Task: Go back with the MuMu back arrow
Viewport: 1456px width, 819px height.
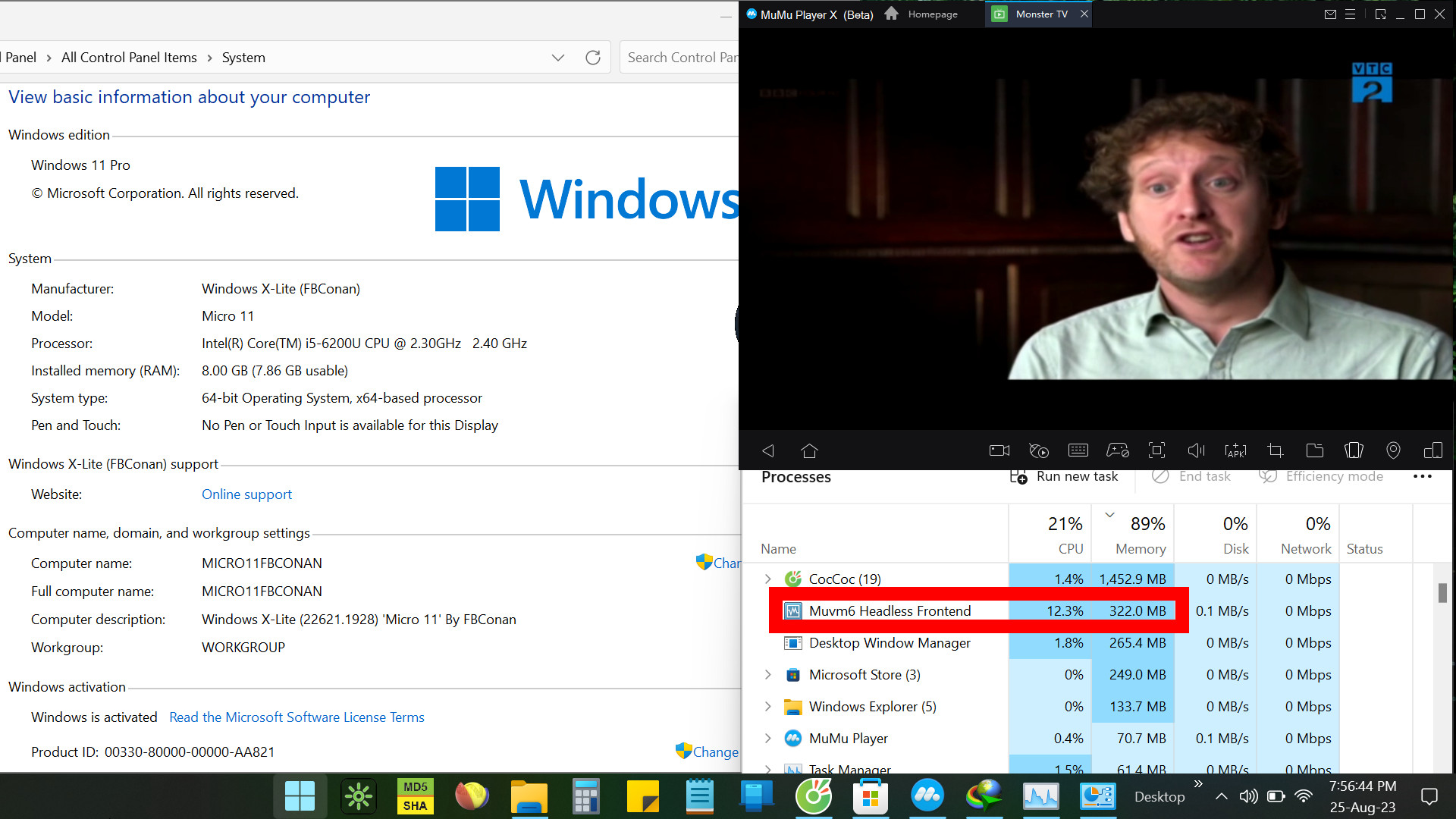Action: coord(768,450)
